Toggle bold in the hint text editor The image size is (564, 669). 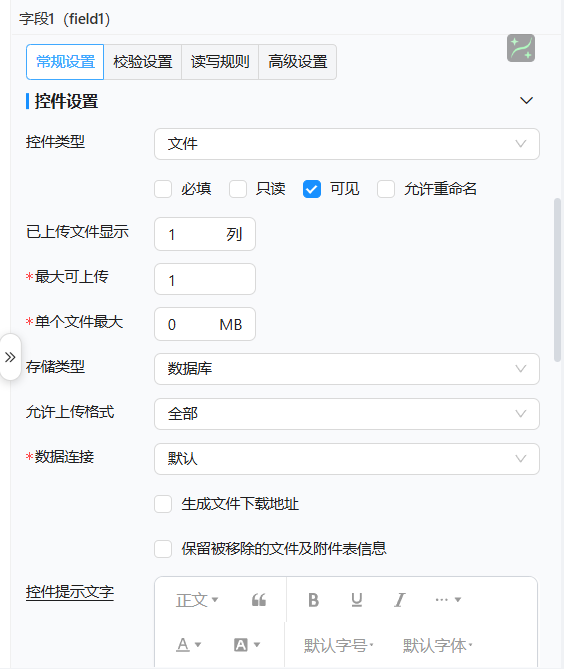(314, 600)
